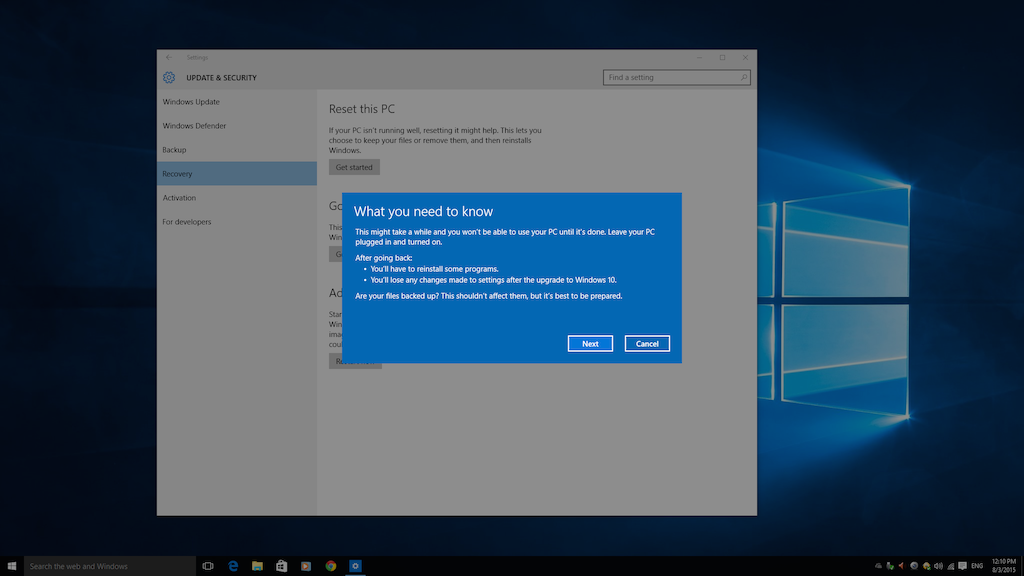Open File Explorer from the taskbar

(257, 566)
